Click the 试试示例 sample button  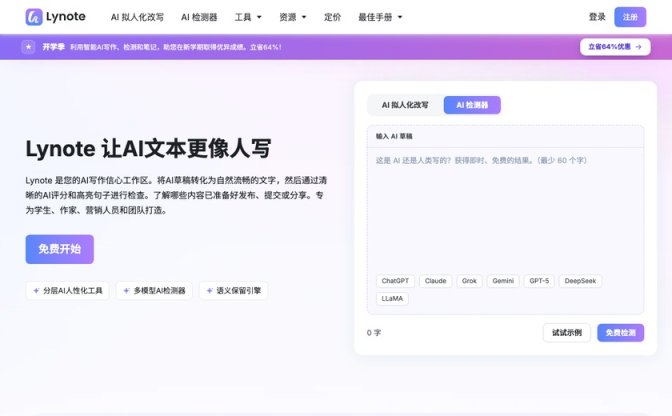pyautogui.click(x=567, y=333)
